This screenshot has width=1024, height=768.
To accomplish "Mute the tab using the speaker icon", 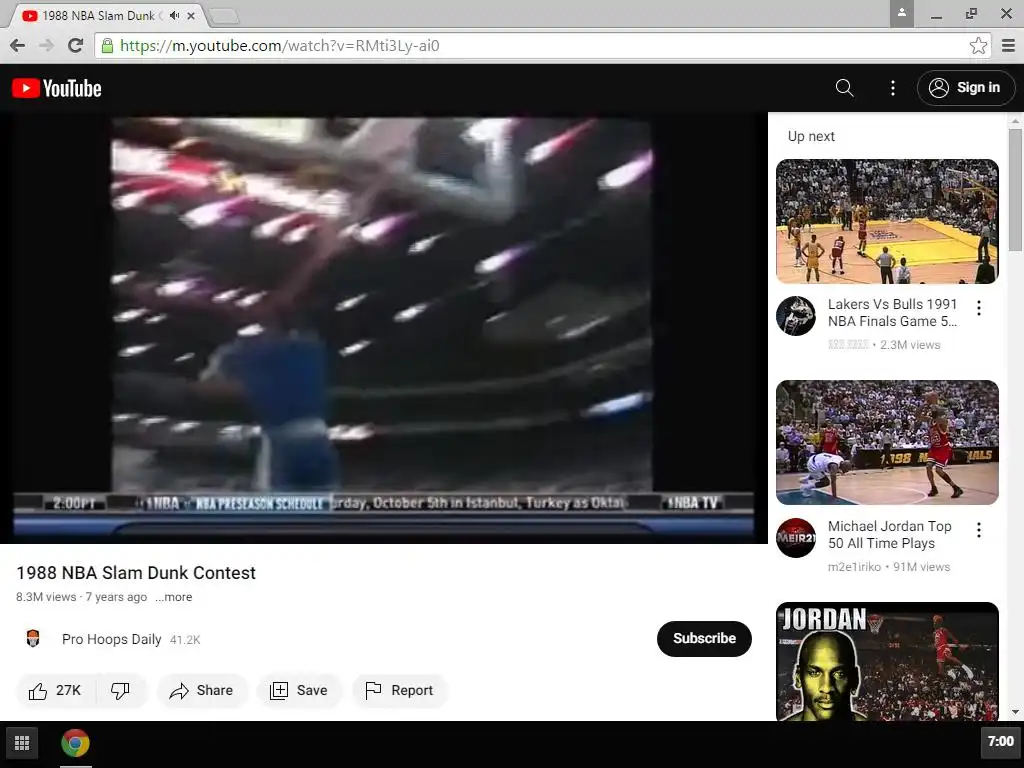I will tap(174, 15).
